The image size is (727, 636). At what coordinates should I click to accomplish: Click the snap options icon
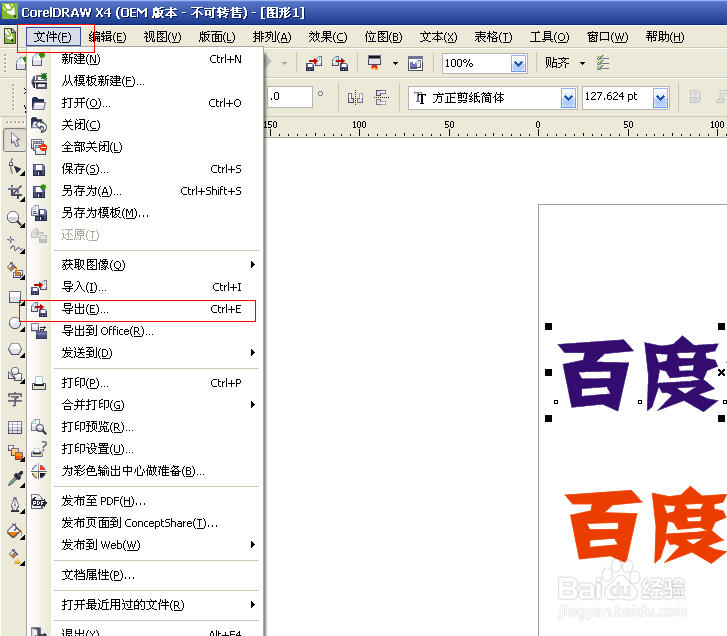(x=602, y=63)
